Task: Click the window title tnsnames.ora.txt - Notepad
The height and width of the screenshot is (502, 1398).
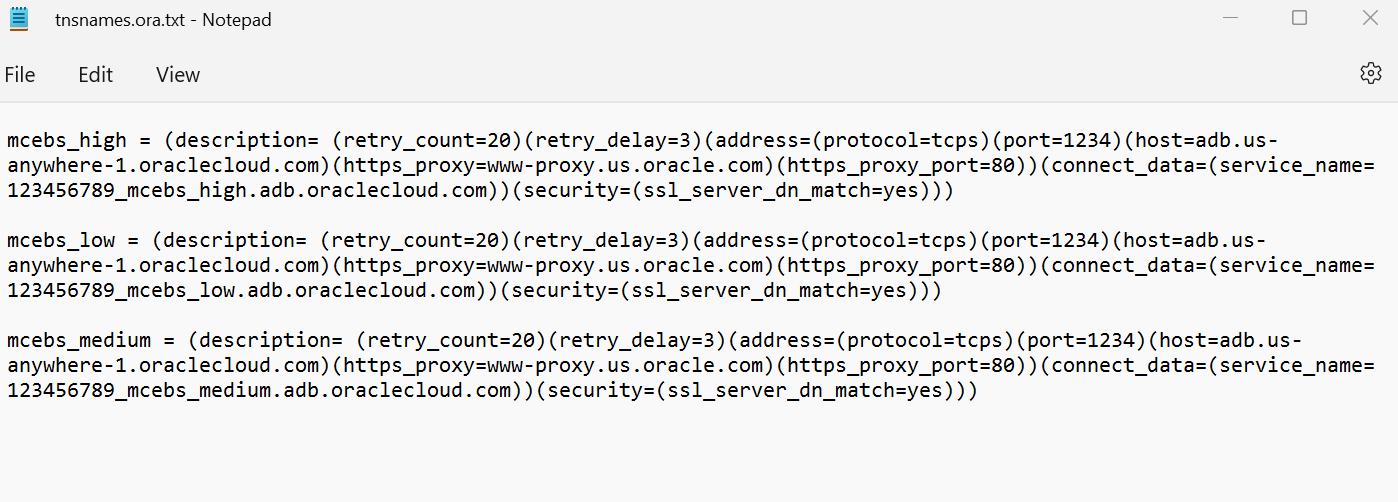Action: click(163, 20)
